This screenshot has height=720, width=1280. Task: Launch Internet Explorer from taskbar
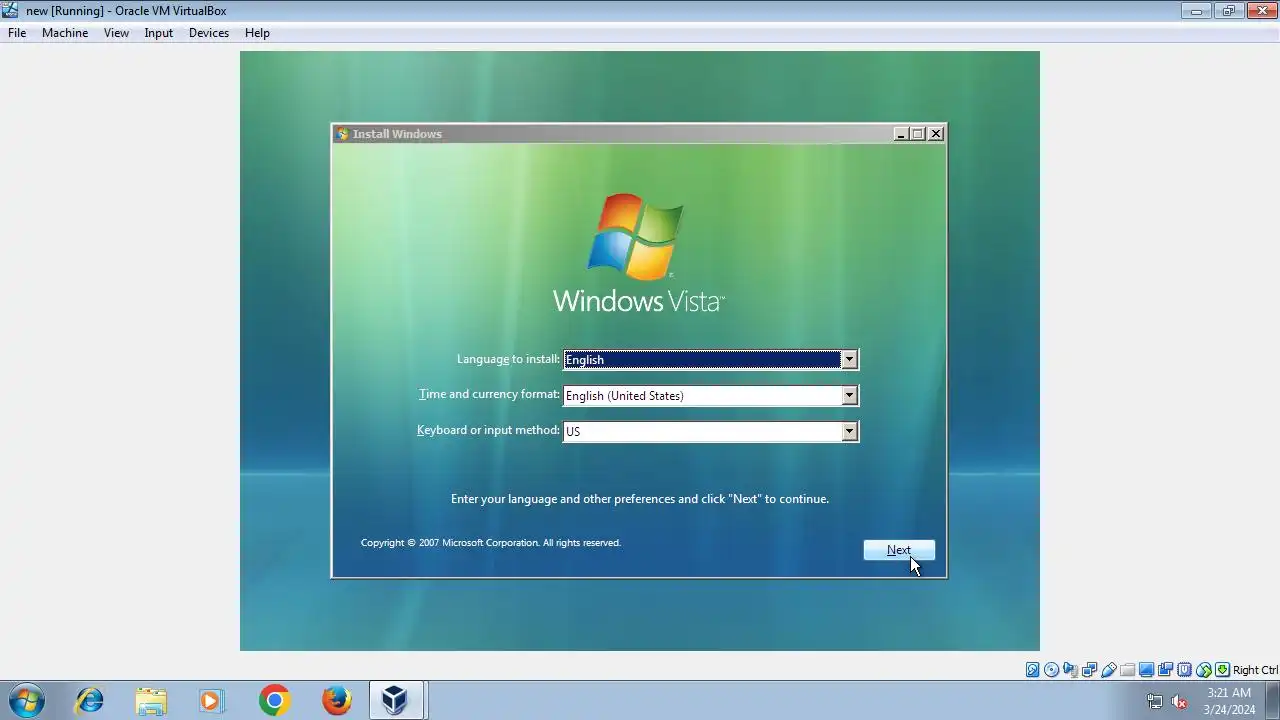click(x=90, y=700)
